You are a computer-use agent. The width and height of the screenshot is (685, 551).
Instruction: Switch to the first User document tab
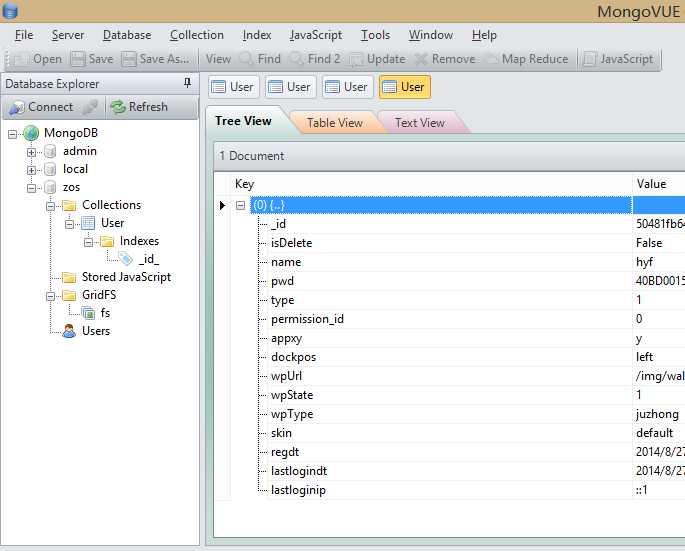(x=233, y=87)
